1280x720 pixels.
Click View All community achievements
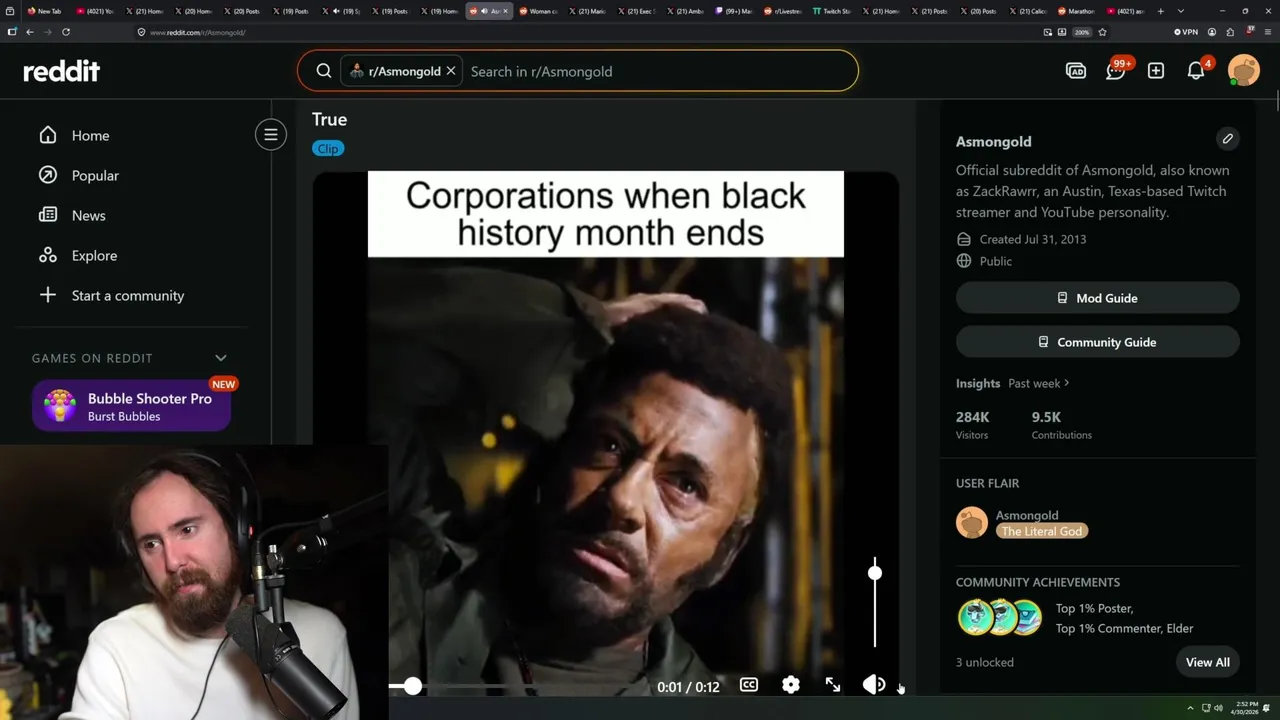(x=1208, y=662)
